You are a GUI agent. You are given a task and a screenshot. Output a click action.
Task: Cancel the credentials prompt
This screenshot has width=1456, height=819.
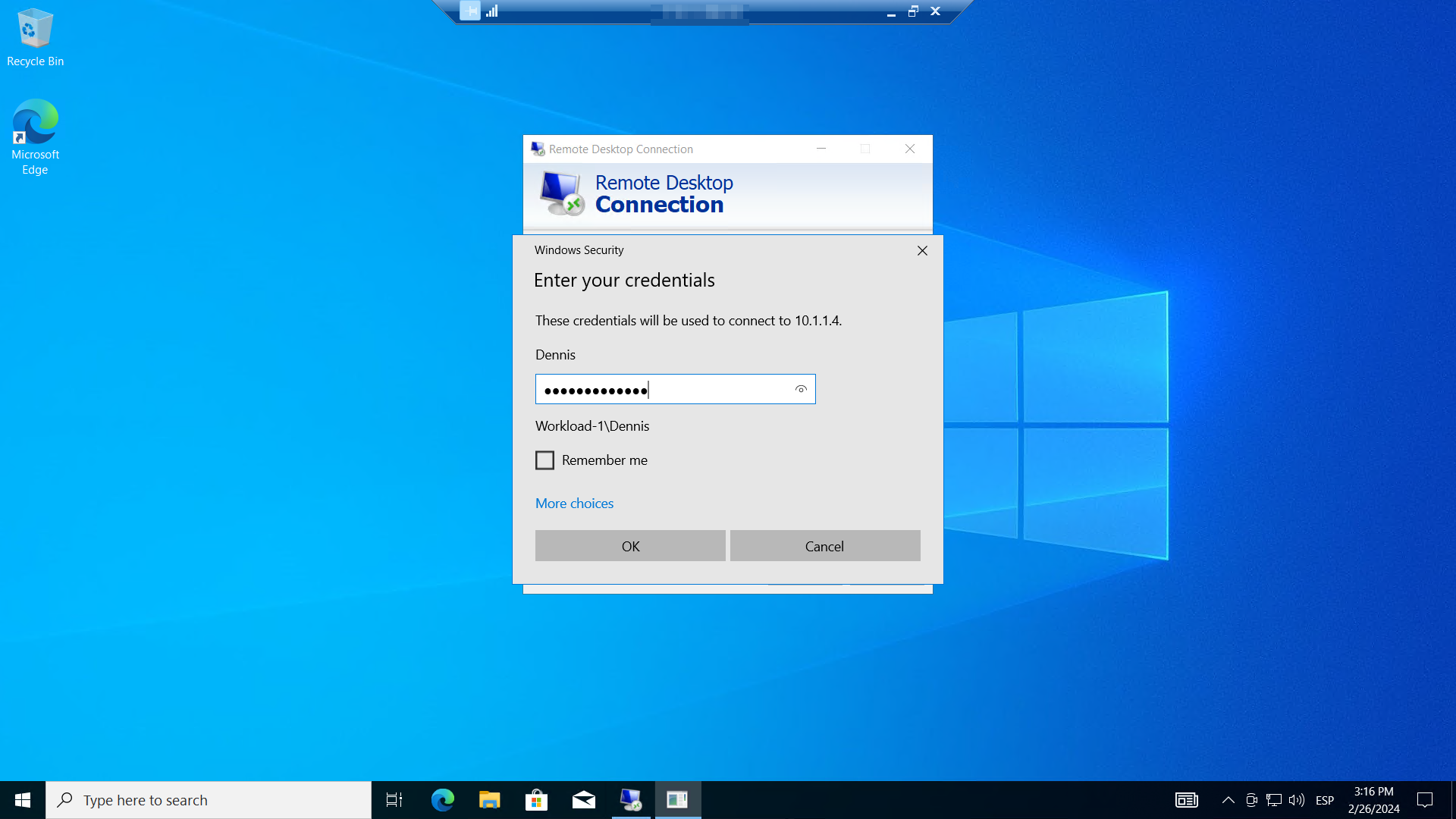click(x=824, y=546)
